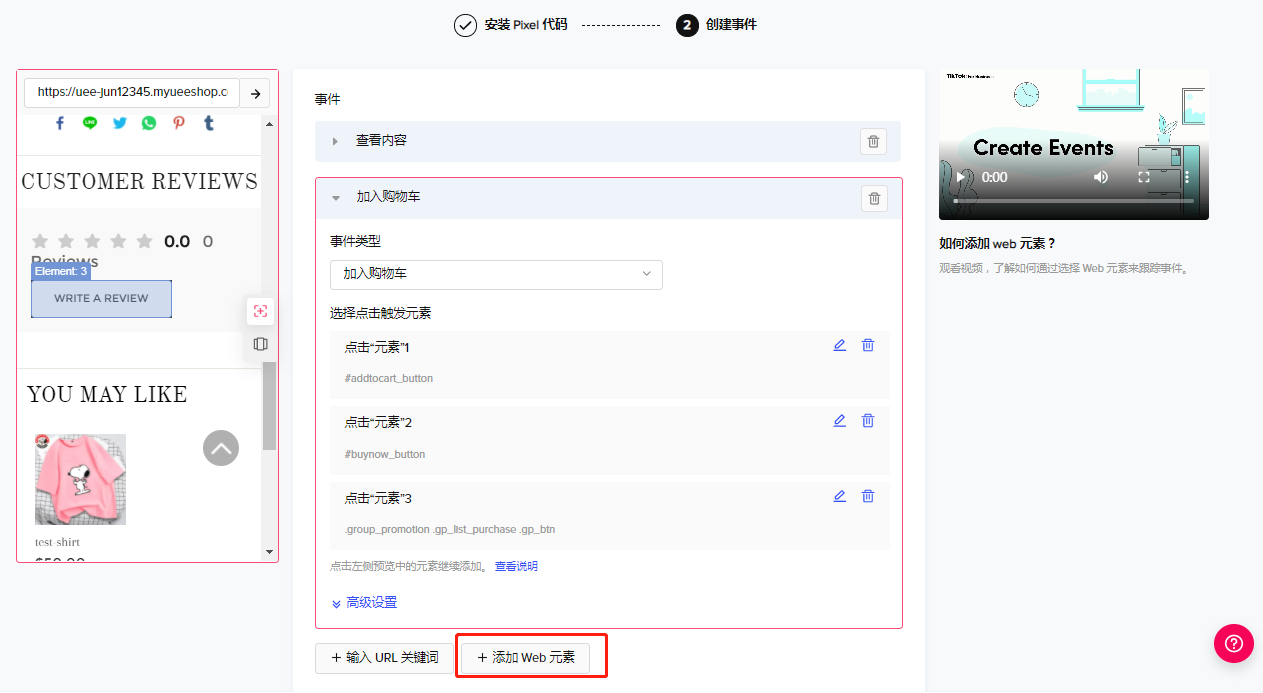The height and width of the screenshot is (693, 1263).
Task: Click WRITE A REVIEW button in preview
Action: point(101,298)
